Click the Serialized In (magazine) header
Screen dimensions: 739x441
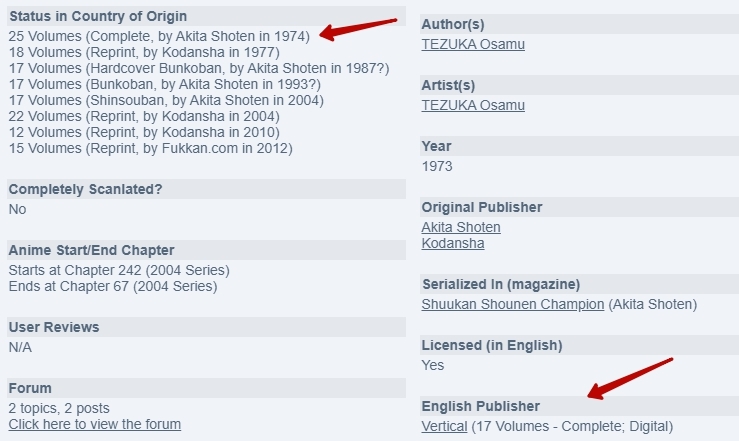[x=500, y=284]
